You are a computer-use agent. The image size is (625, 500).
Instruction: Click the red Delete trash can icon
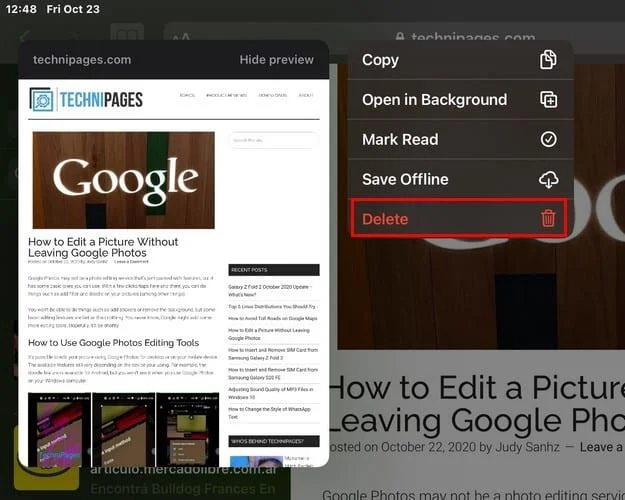[548, 219]
